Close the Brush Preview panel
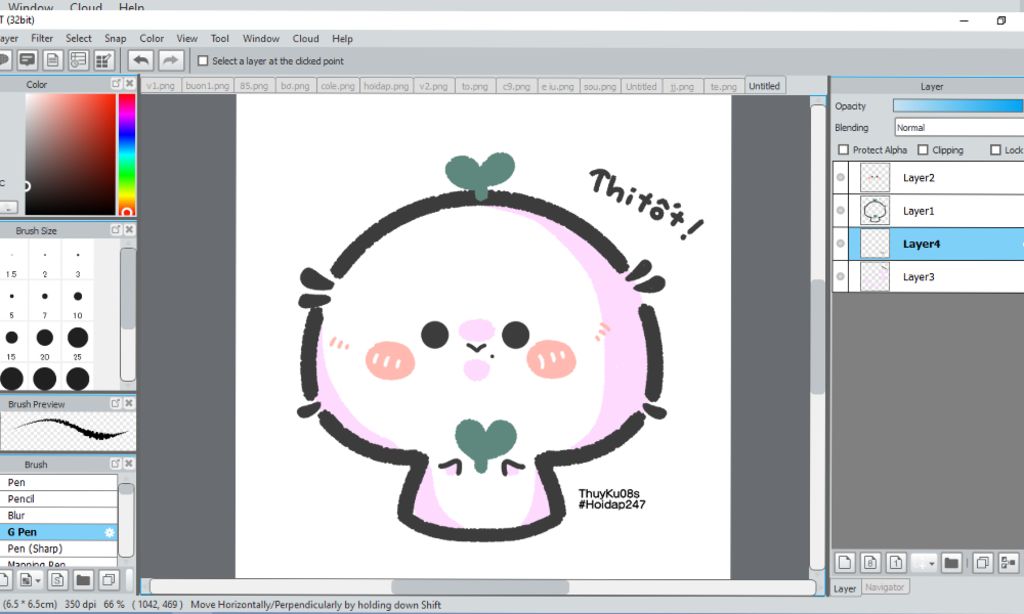 coord(129,404)
